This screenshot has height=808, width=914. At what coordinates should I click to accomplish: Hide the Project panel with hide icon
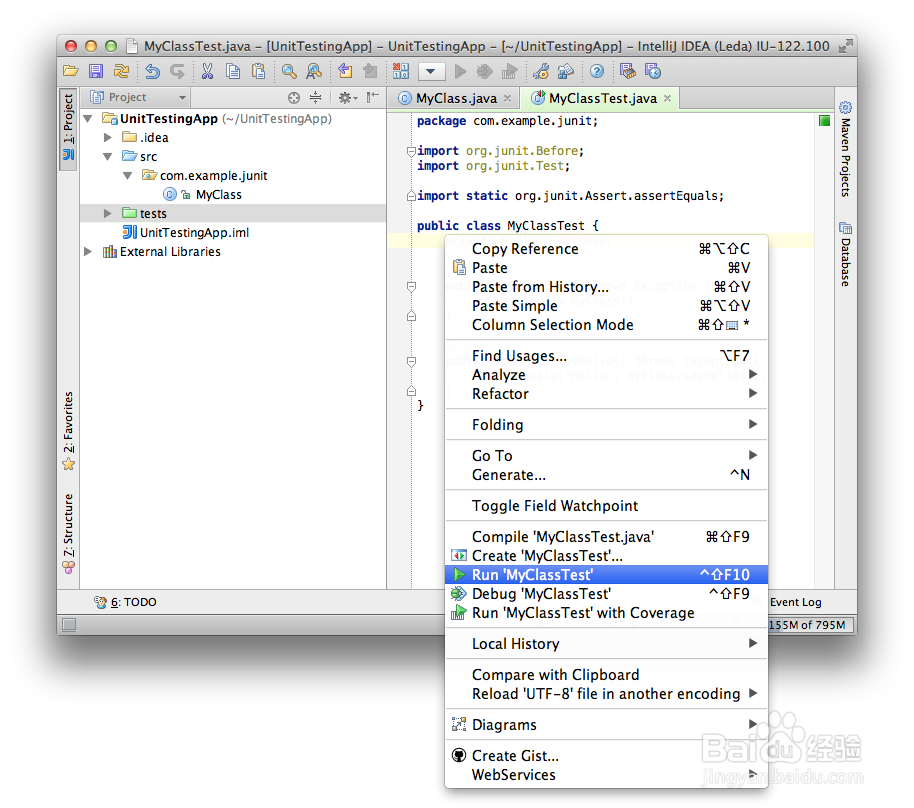[x=372, y=97]
